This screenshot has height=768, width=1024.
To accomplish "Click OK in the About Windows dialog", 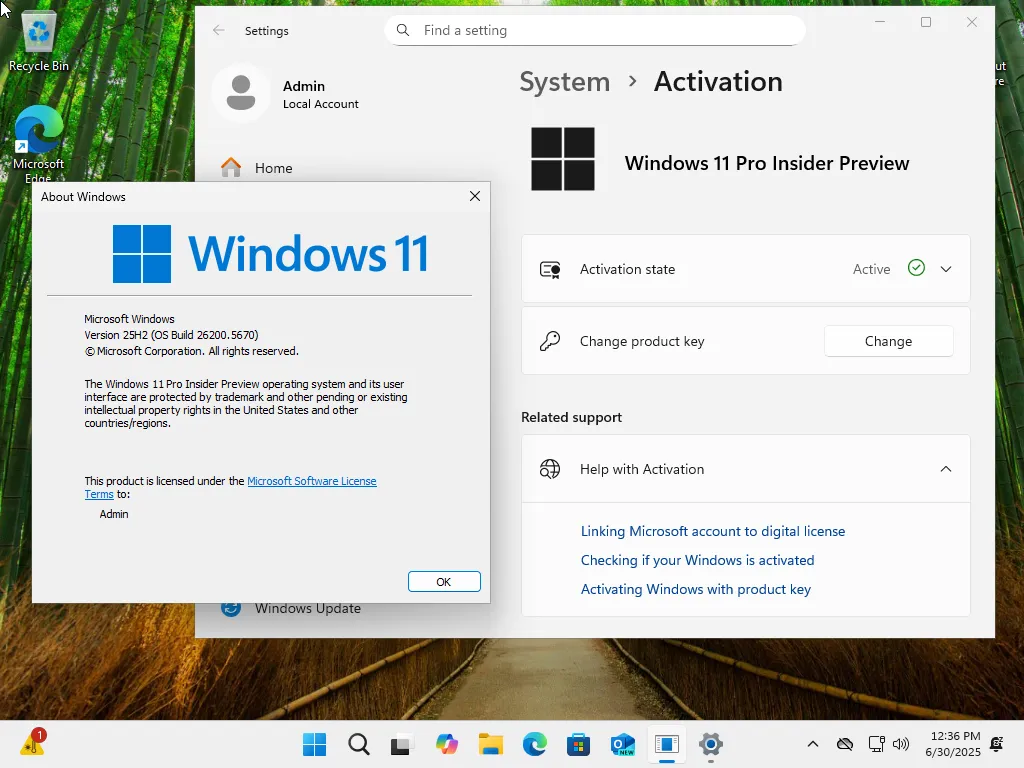I will [444, 581].
